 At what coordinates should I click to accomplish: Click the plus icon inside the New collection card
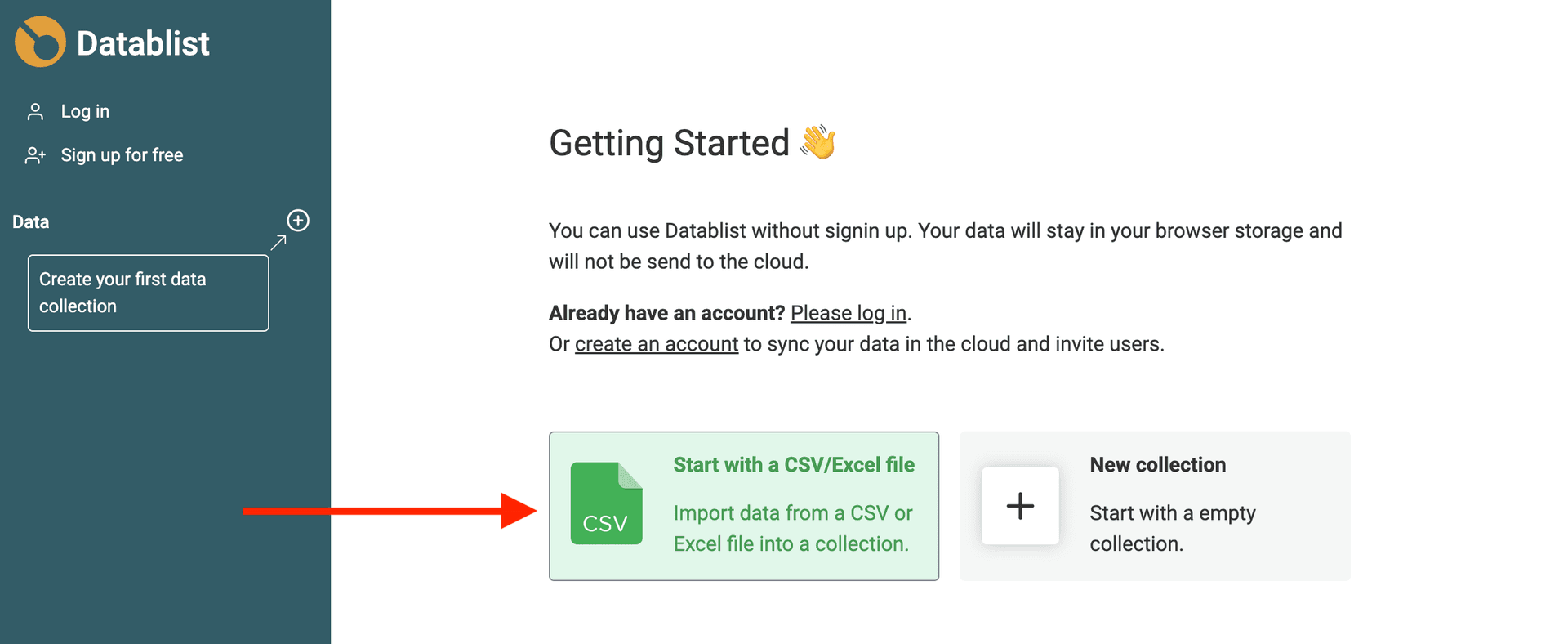point(1019,506)
